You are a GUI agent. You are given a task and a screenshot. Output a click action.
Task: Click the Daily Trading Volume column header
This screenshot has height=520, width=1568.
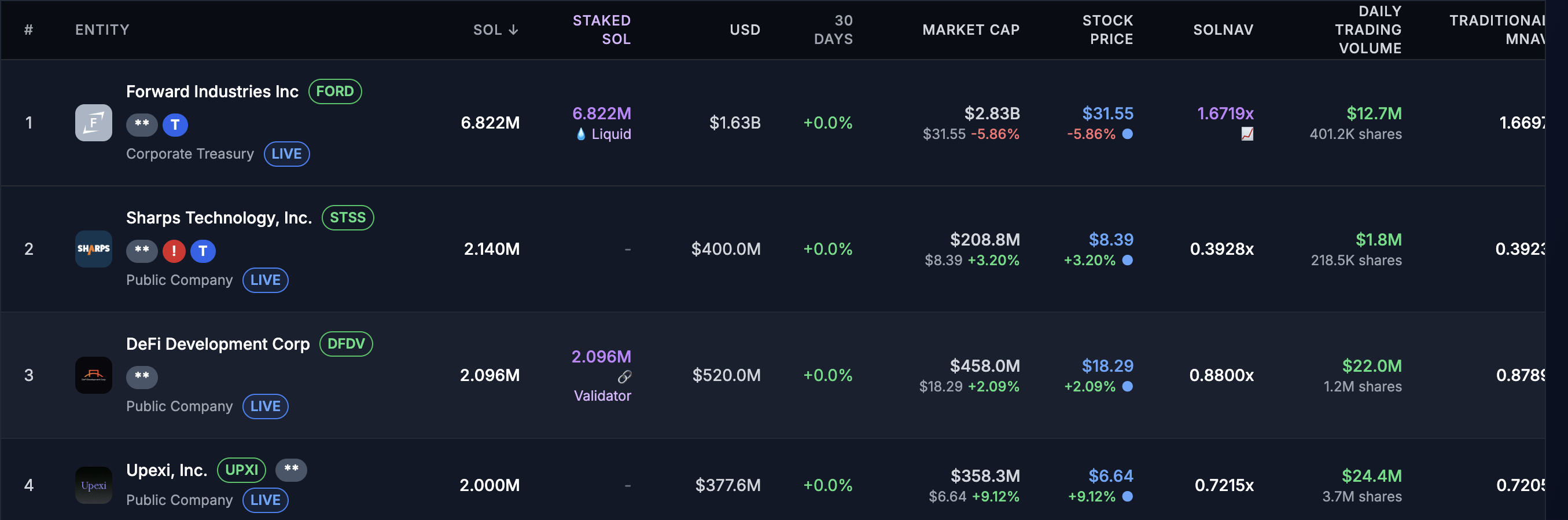pyautogui.click(x=1368, y=30)
